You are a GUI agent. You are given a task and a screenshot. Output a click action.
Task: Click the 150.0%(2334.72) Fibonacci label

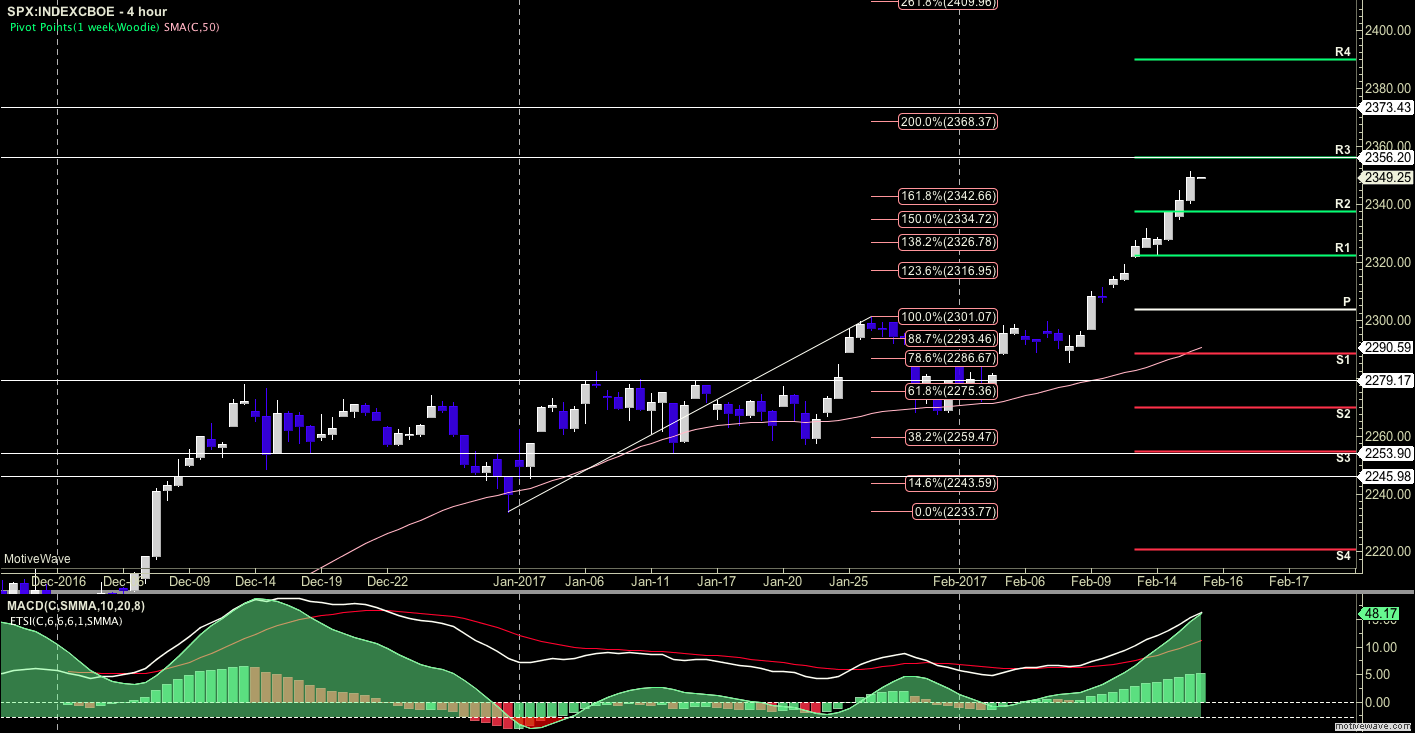coord(948,219)
